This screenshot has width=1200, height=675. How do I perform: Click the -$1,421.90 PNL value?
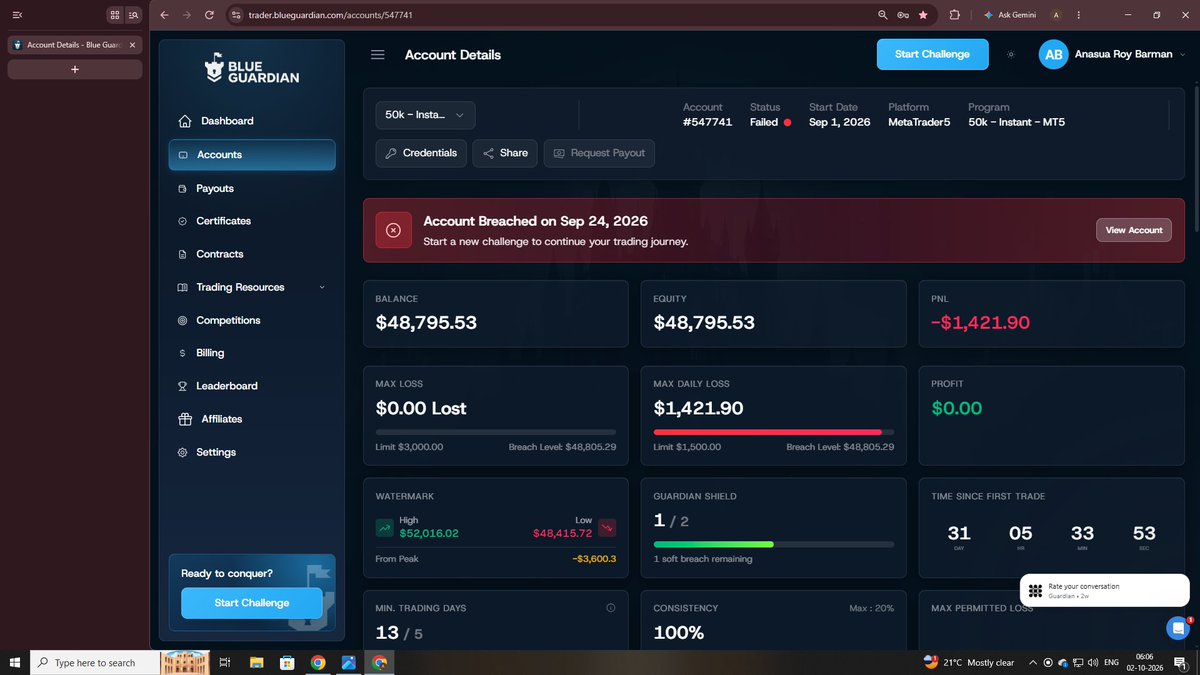coord(980,323)
